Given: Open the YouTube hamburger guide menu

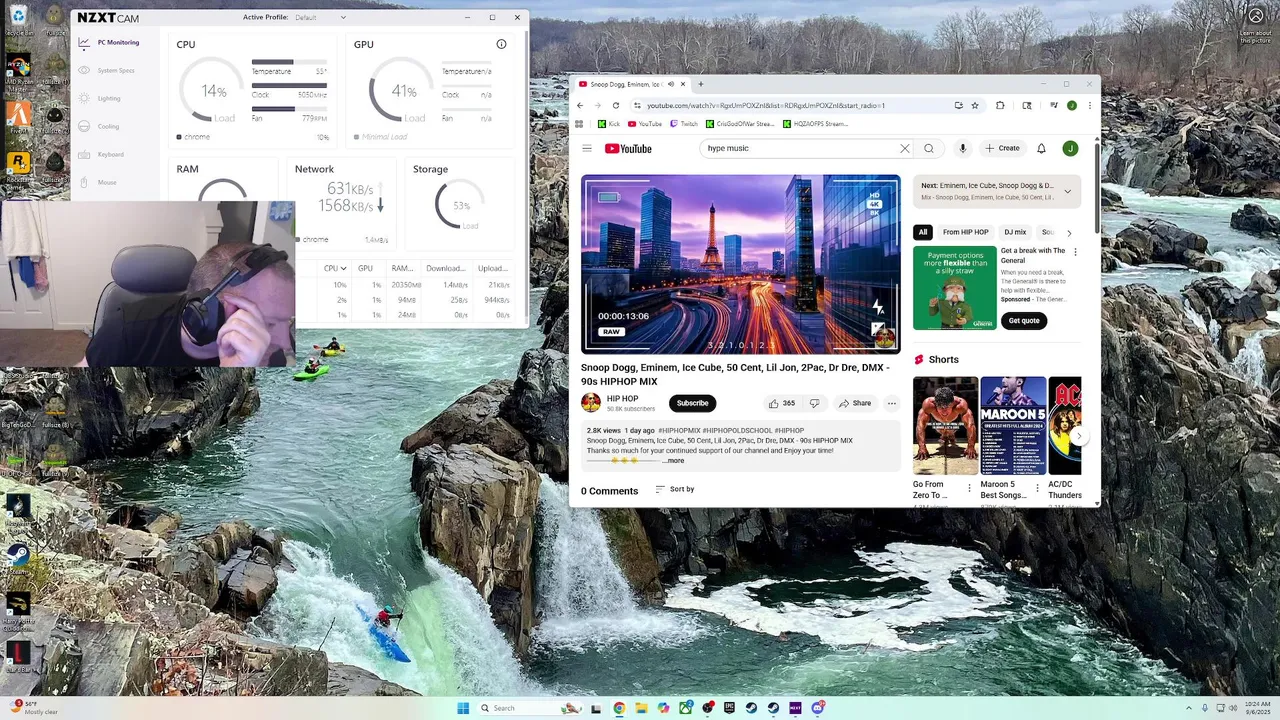Looking at the screenshot, I should click(587, 148).
